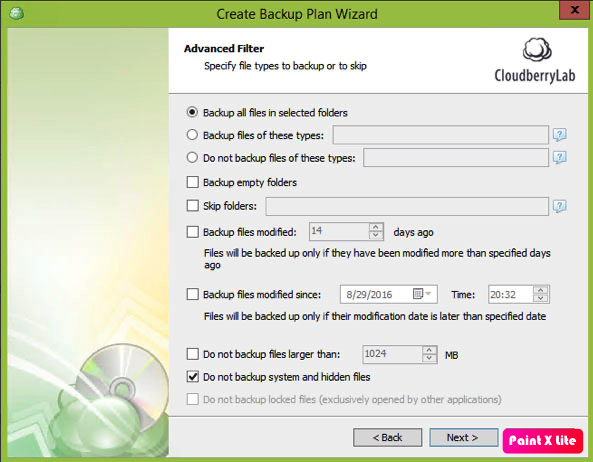The width and height of the screenshot is (593, 462).
Task: Increase Time value with up arrow
Action: [541, 290]
